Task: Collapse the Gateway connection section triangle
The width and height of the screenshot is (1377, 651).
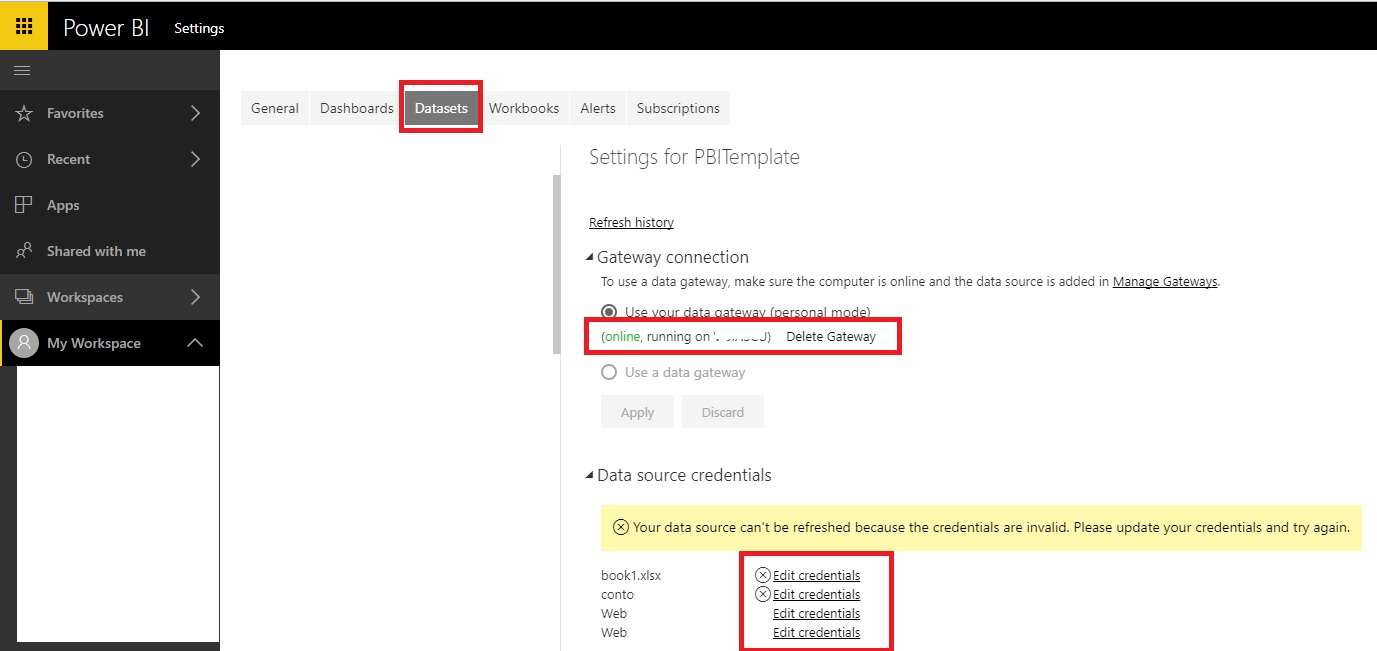Action: 590,257
